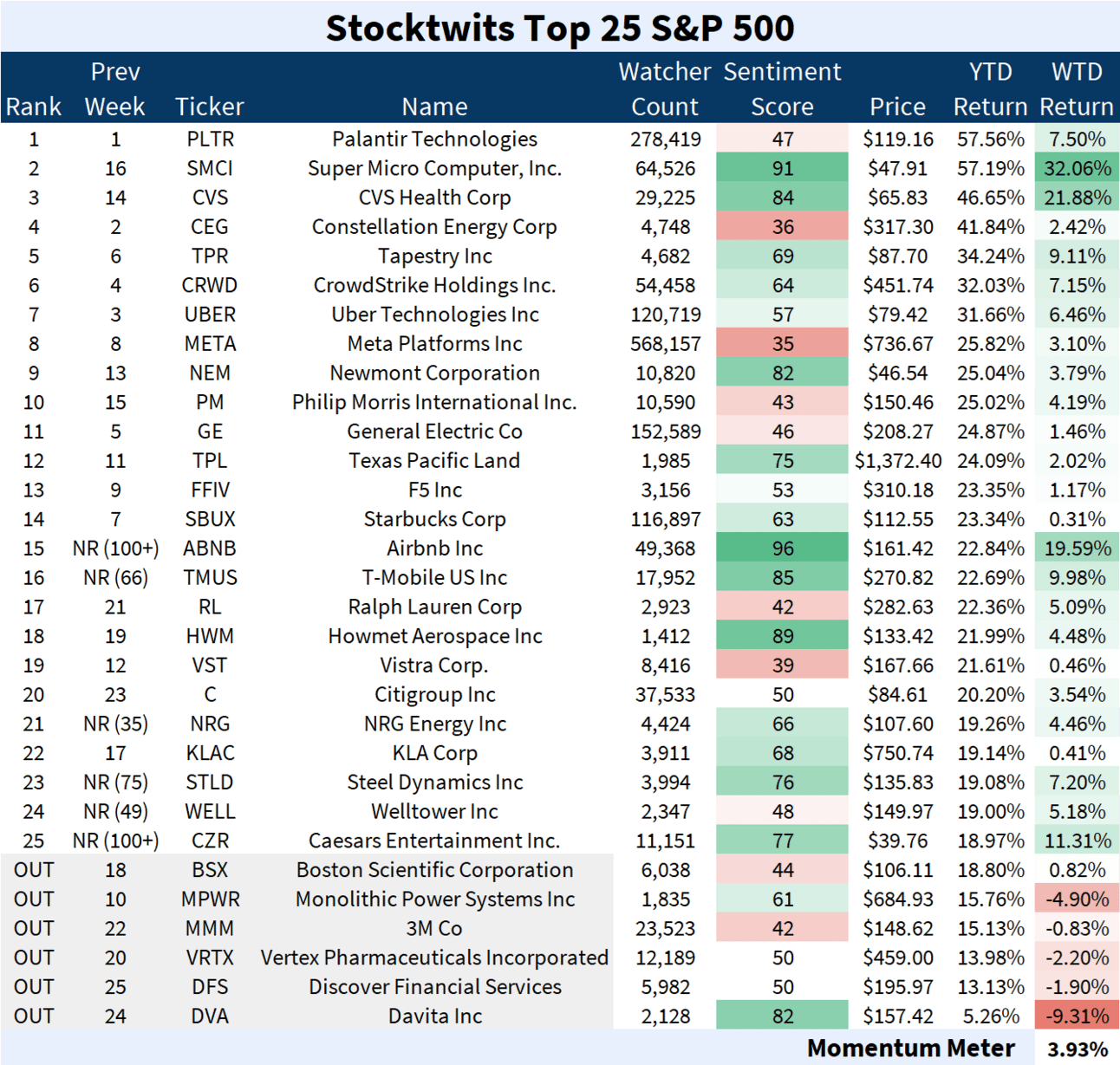Viewport: 1120px width, 1065px height.
Task: Click the KLAC ticker cell
Action: click(210, 754)
